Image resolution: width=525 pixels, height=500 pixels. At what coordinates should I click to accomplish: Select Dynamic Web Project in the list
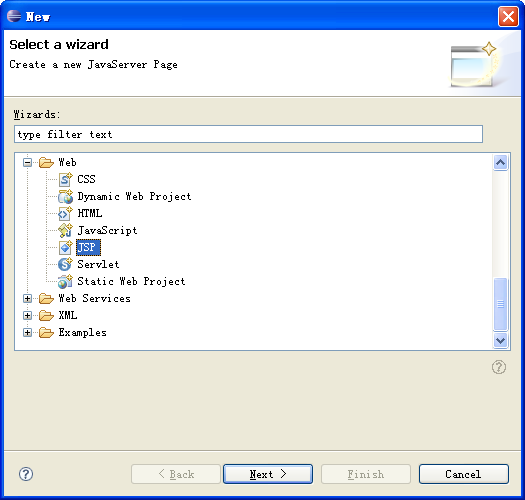[x=134, y=197]
